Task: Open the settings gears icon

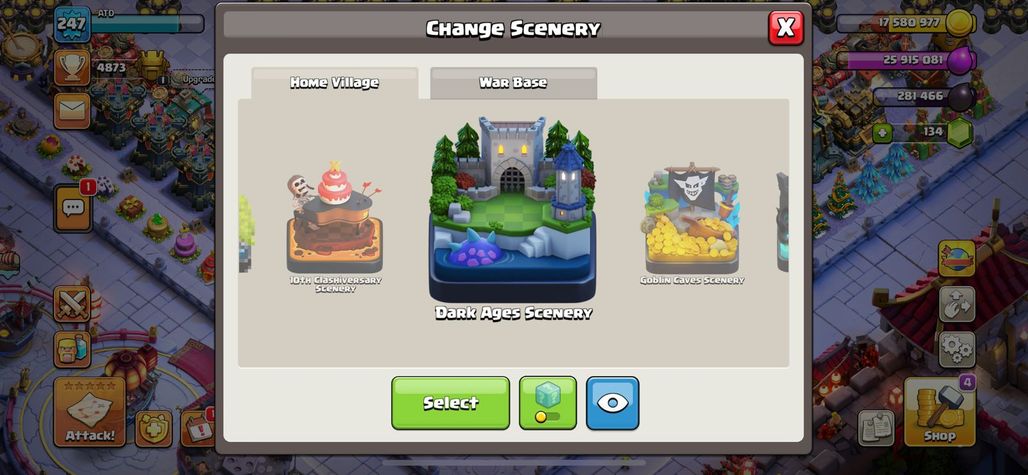Action: pyautogui.click(x=957, y=349)
